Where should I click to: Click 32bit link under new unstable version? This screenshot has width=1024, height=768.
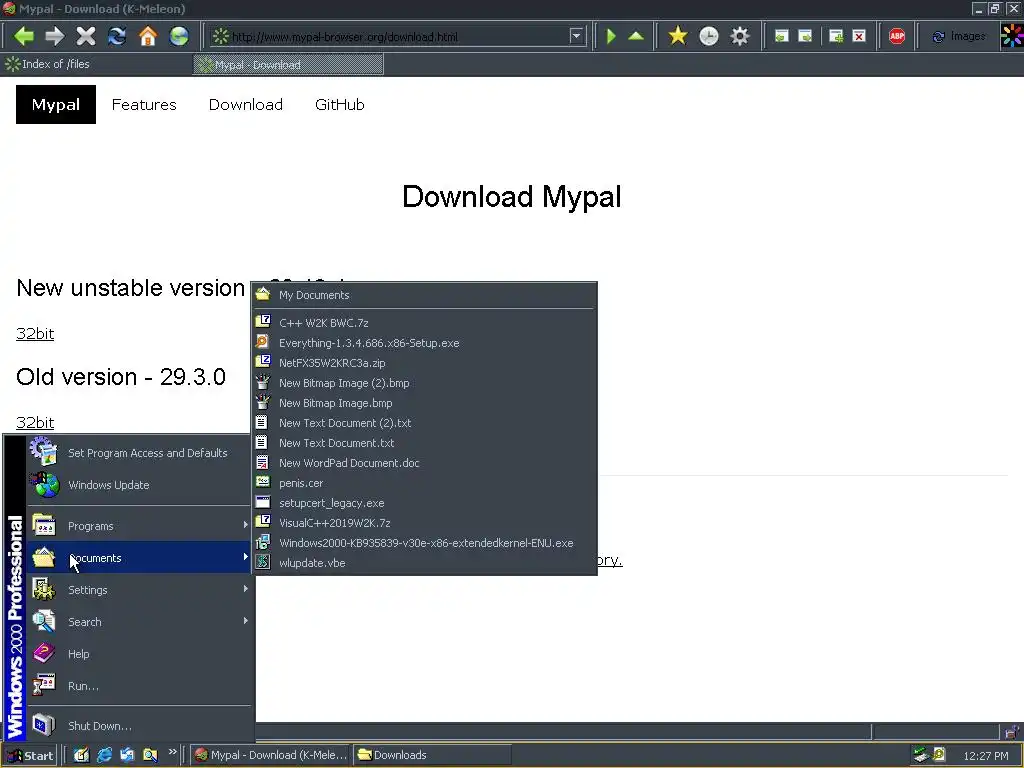coord(35,334)
